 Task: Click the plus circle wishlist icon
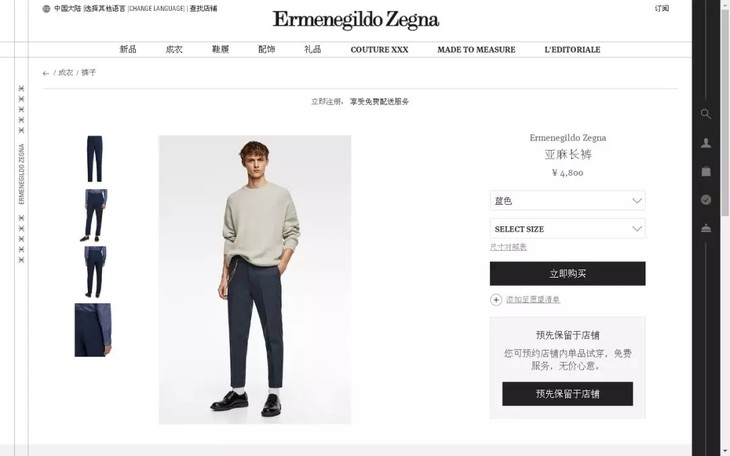click(496, 299)
